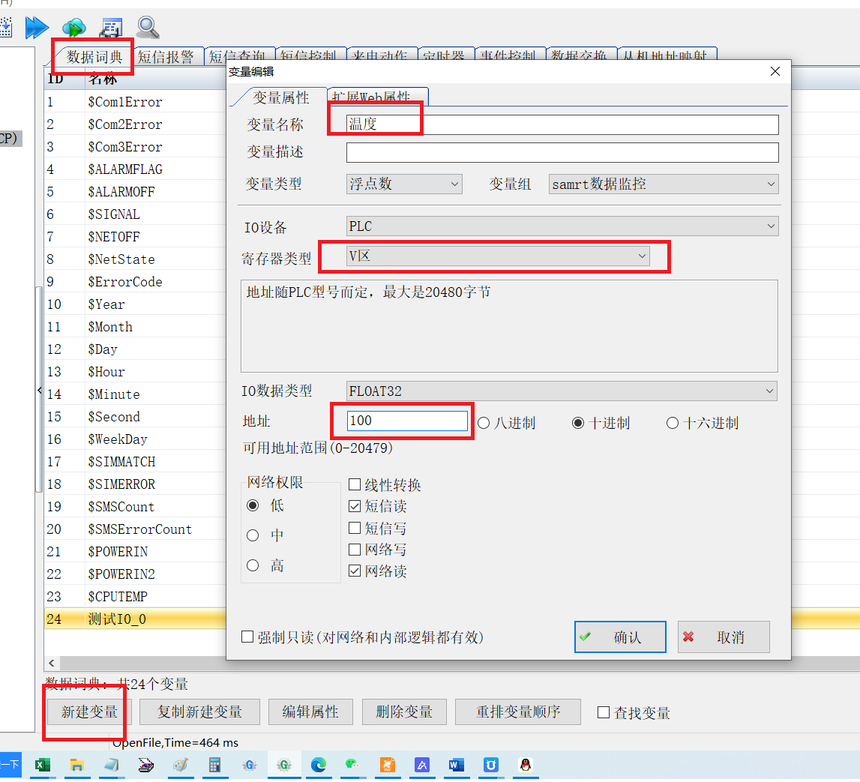860x782 pixels.
Task: Open the 寄存器类型 dropdown showing V区
Action: point(498,256)
